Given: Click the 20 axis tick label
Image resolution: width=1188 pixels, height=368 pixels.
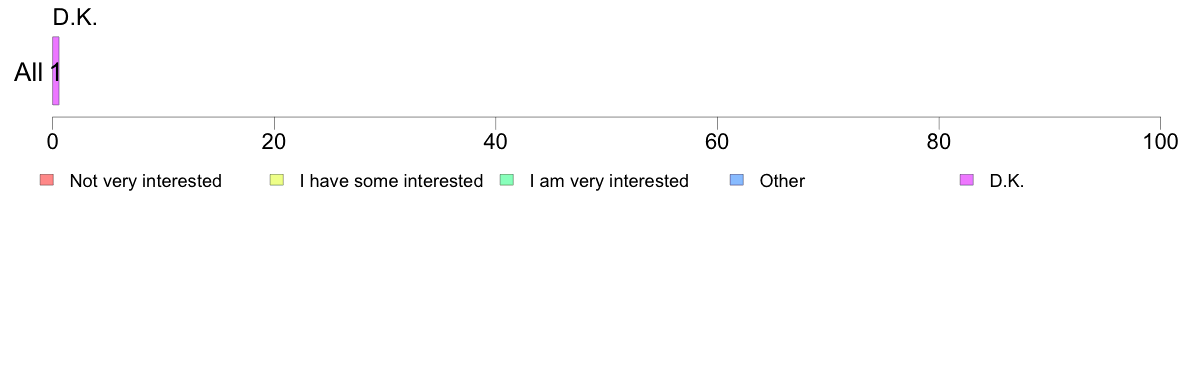Looking at the screenshot, I should click(274, 142).
